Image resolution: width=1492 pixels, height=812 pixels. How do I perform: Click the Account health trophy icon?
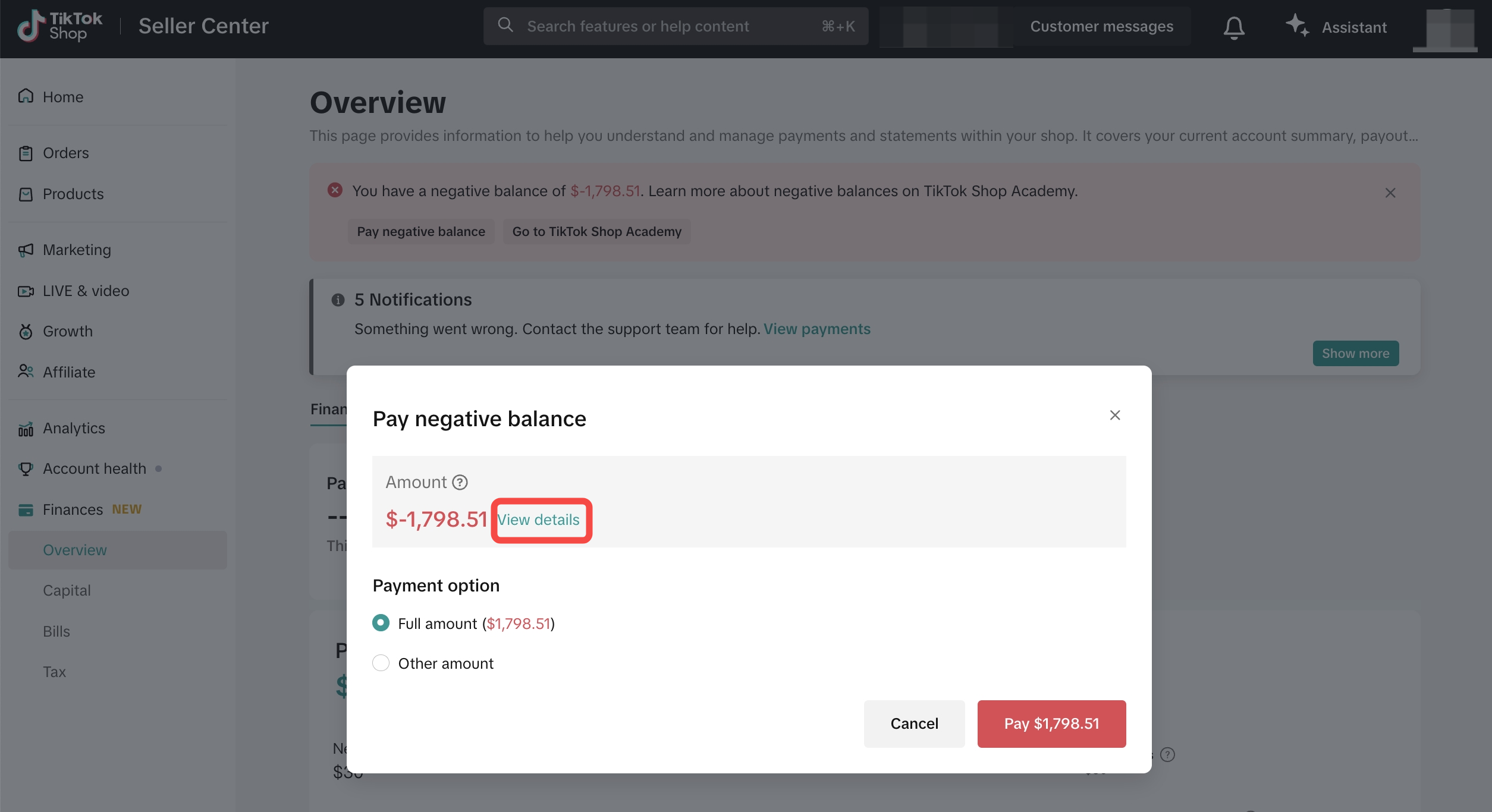pyautogui.click(x=26, y=469)
